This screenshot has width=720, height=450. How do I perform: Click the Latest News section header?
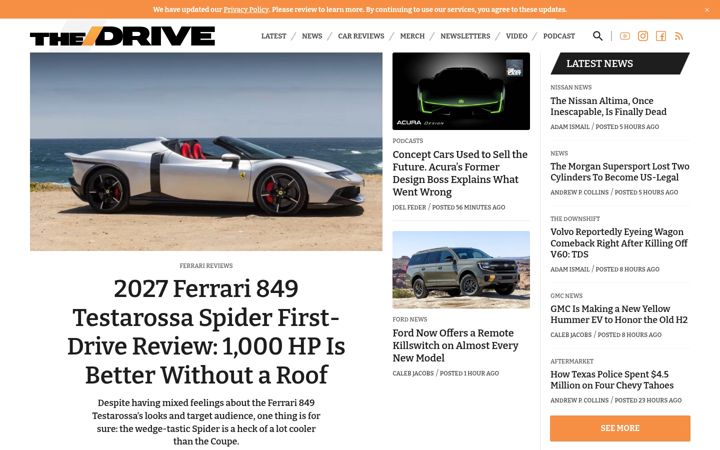tap(620, 63)
